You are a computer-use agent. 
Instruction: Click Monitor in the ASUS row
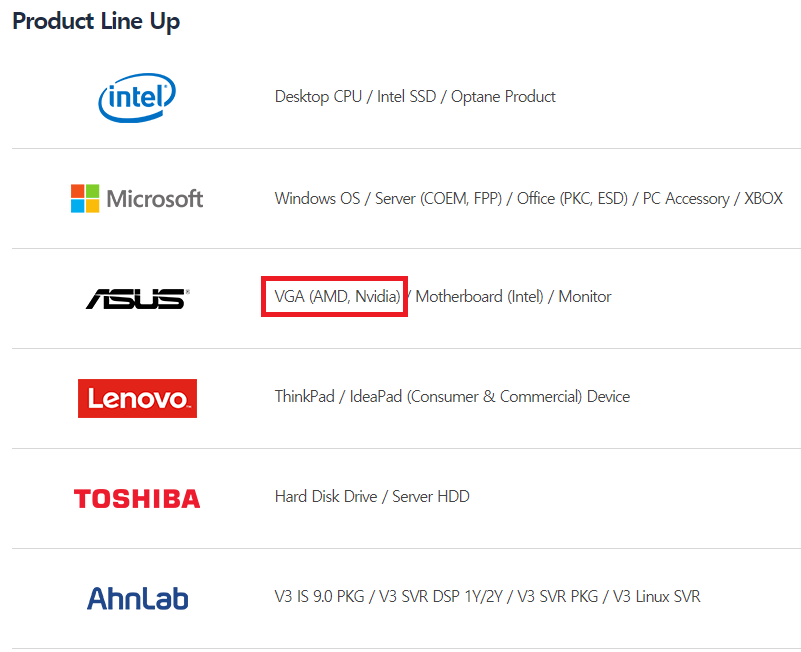pos(585,297)
